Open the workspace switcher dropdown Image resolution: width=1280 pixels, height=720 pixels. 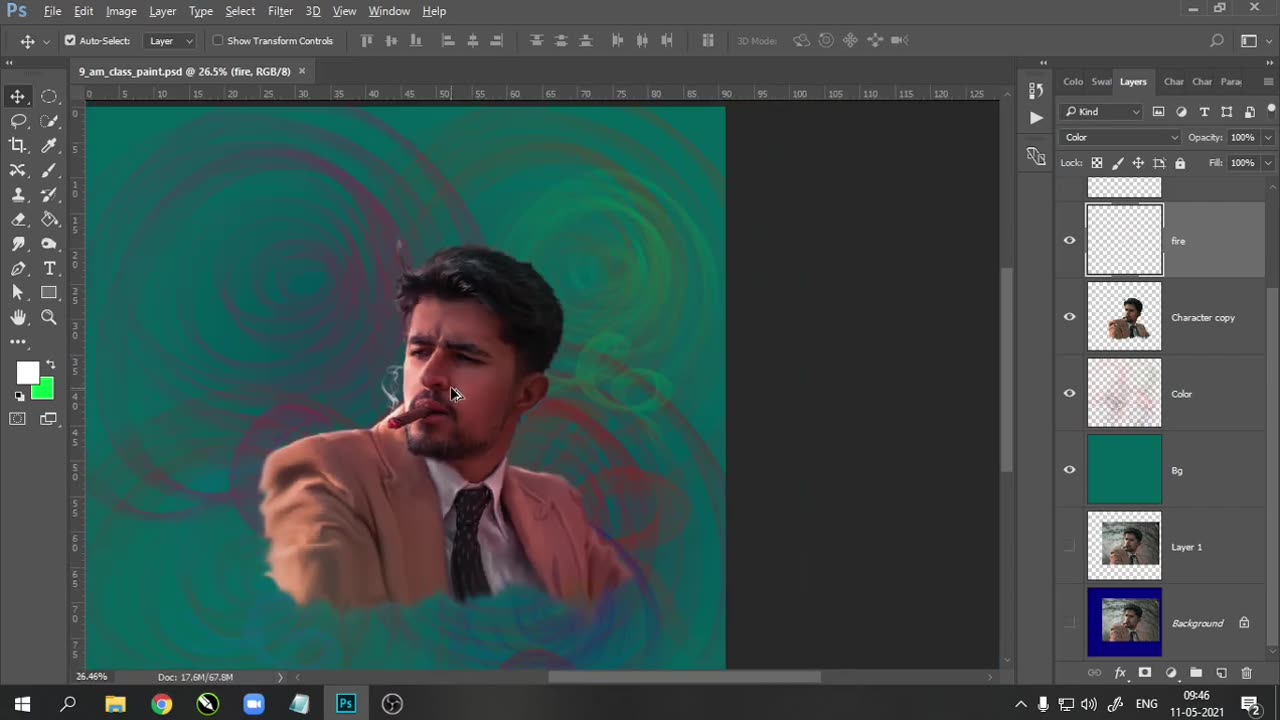point(1252,41)
